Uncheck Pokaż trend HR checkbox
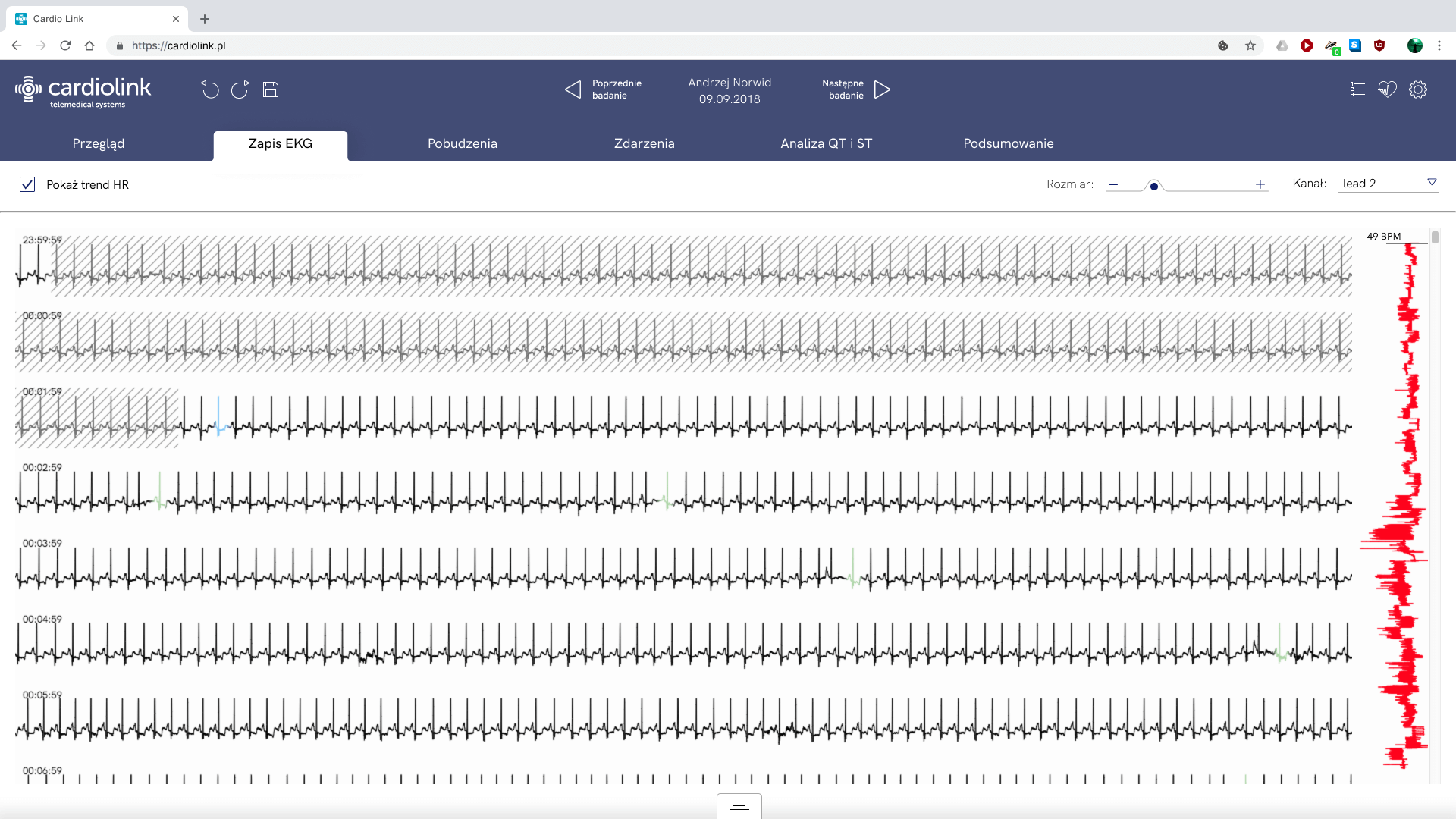Image resolution: width=1456 pixels, height=819 pixels. pyautogui.click(x=27, y=184)
